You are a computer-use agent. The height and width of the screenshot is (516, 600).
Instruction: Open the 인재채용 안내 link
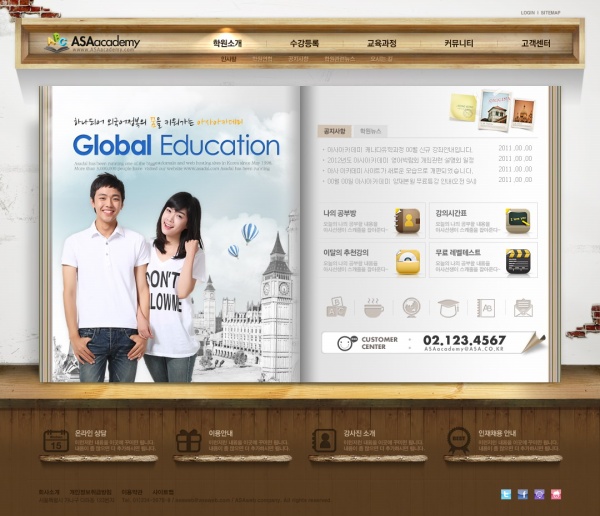(x=497, y=433)
